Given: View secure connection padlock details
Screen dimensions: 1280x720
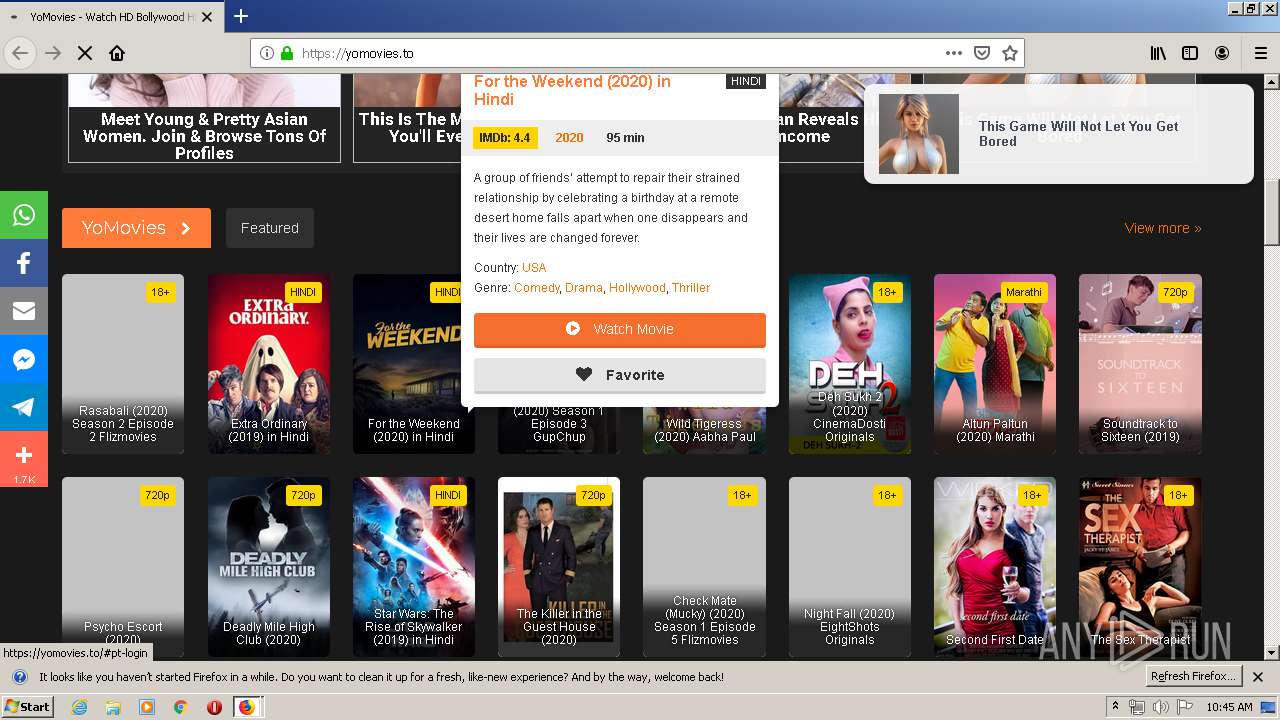Looking at the screenshot, I should point(287,53).
